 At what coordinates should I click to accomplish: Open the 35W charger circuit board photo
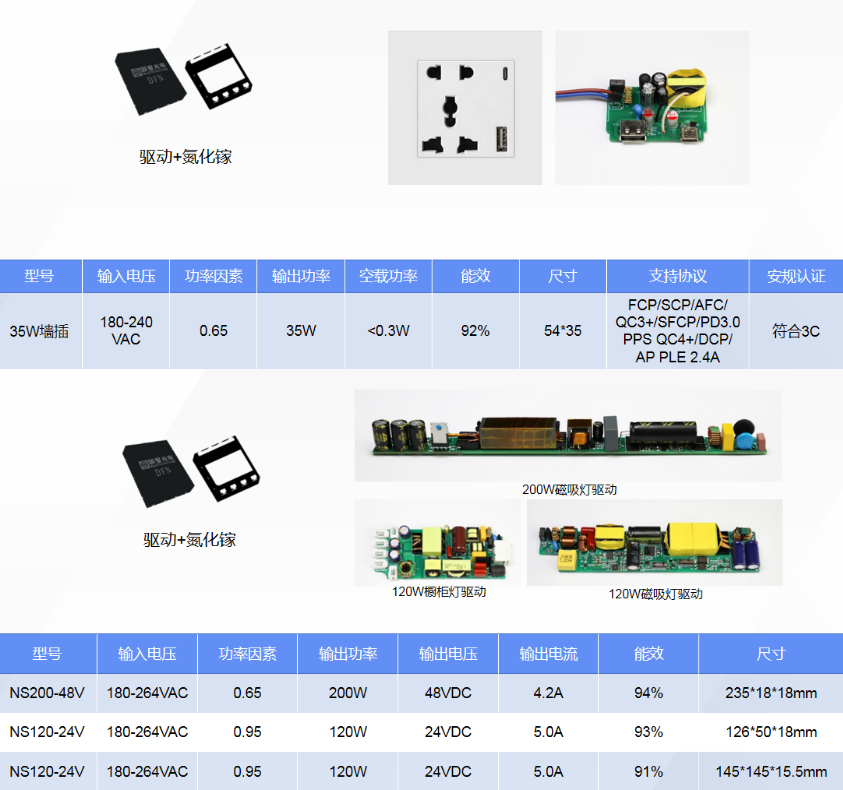[x=652, y=107]
